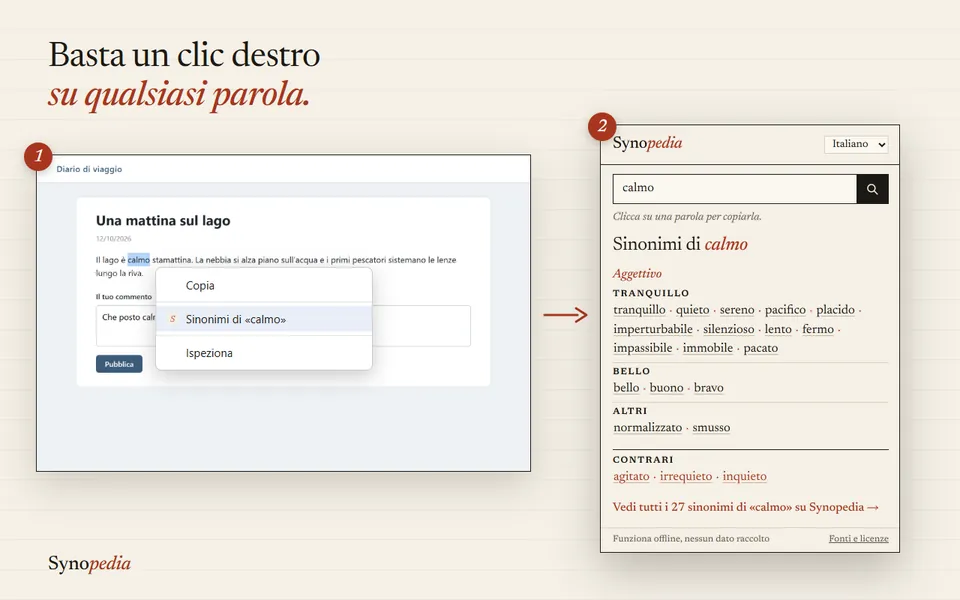The width and height of the screenshot is (960, 600).
Task: Click the date 12/10/2026
Action: 113,239
